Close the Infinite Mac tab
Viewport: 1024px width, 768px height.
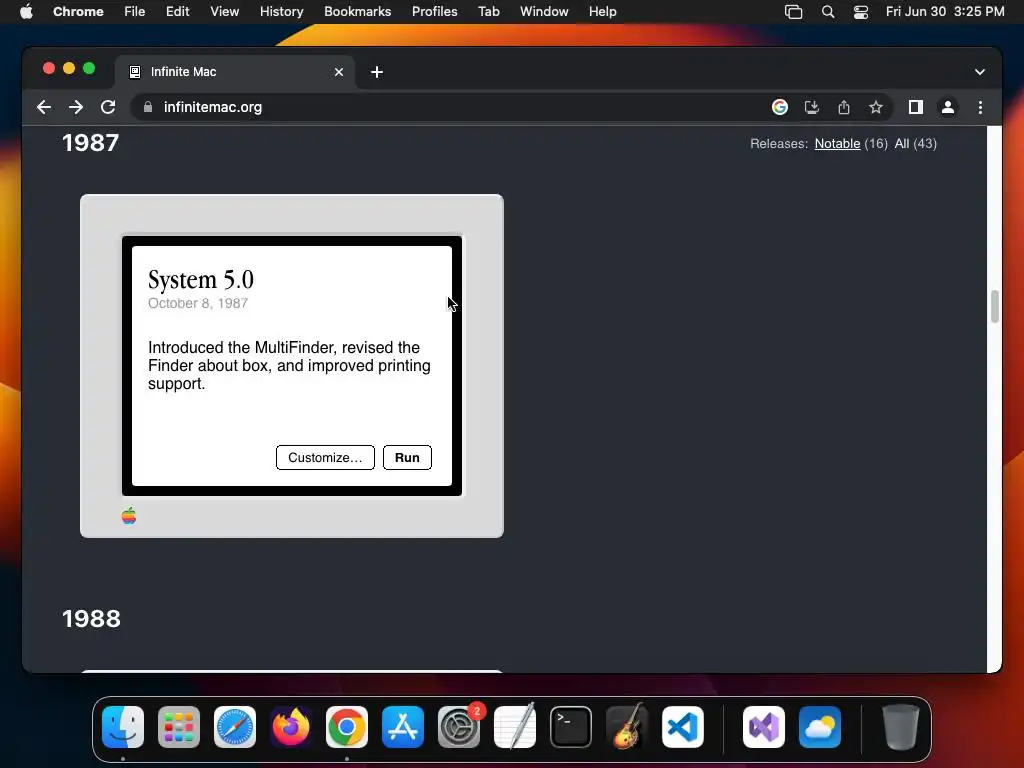point(339,72)
